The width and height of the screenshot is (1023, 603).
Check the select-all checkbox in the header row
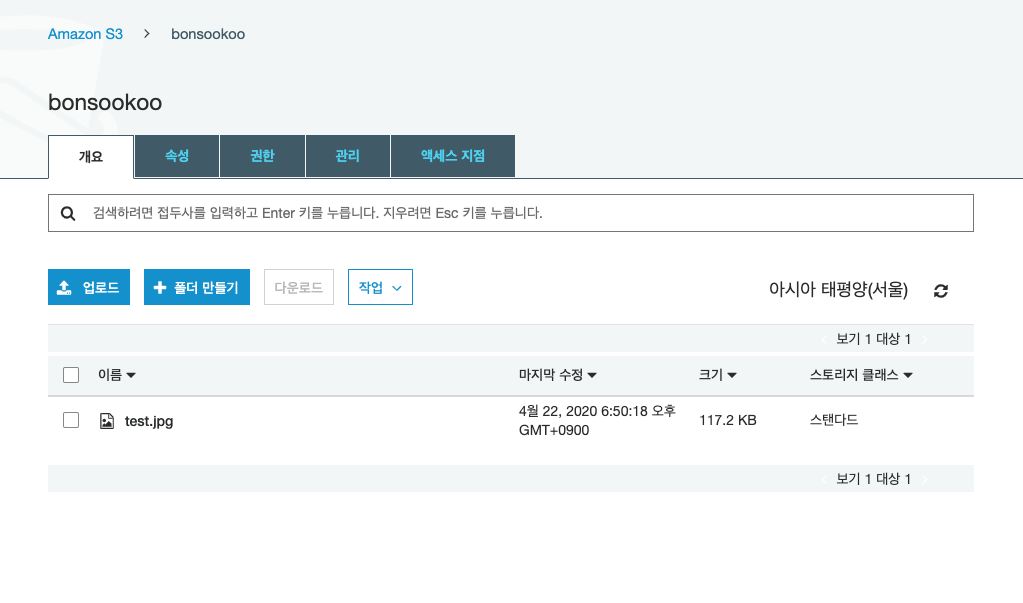(70, 374)
